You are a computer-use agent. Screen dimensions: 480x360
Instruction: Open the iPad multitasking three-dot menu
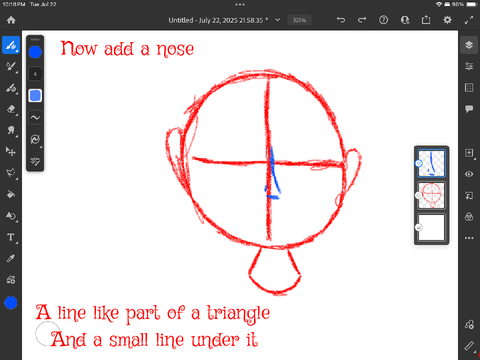[240, 5]
